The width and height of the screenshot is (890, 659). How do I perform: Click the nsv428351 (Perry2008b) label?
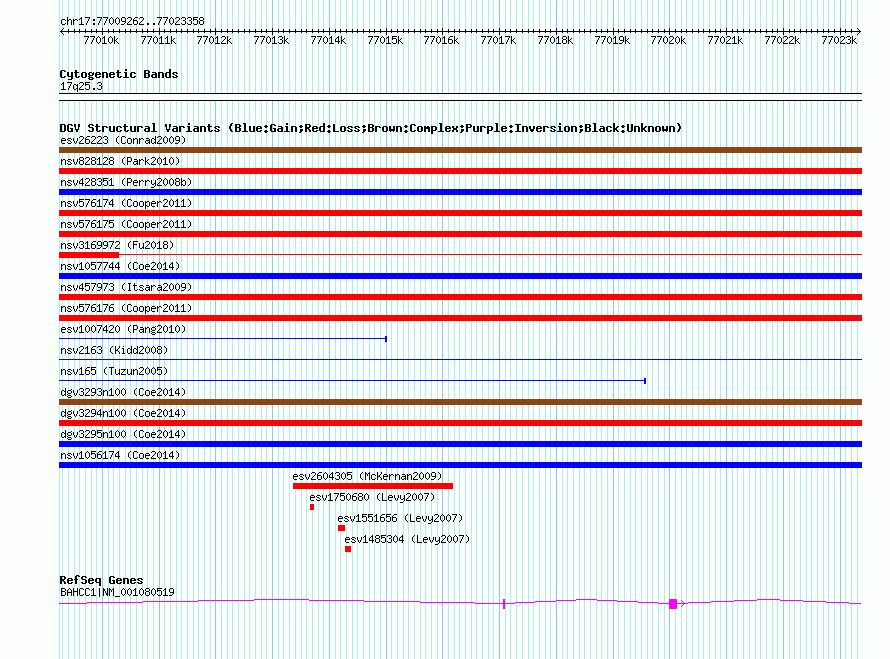pyautogui.click(x=112, y=182)
